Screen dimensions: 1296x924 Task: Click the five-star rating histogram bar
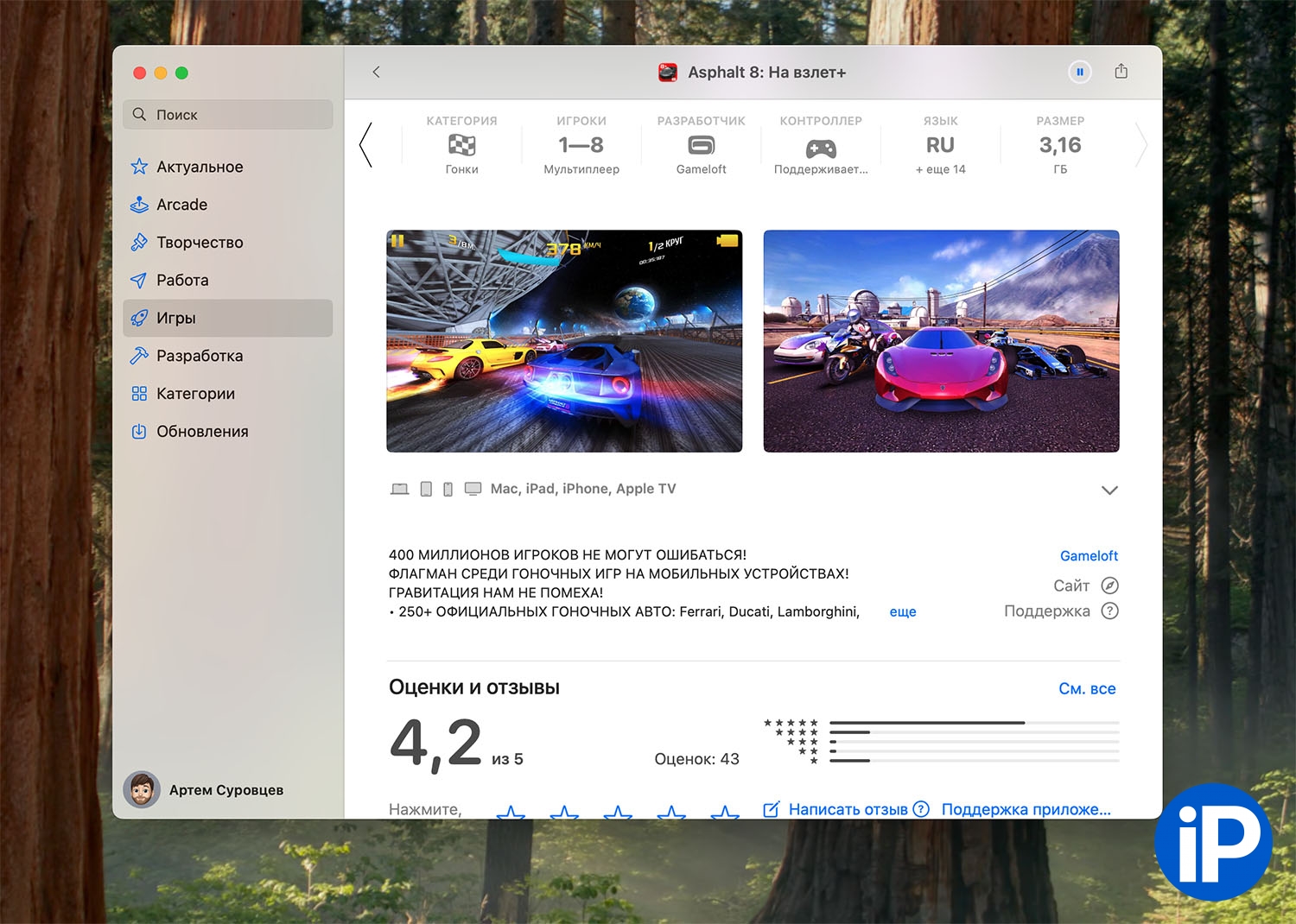point(974,723)
